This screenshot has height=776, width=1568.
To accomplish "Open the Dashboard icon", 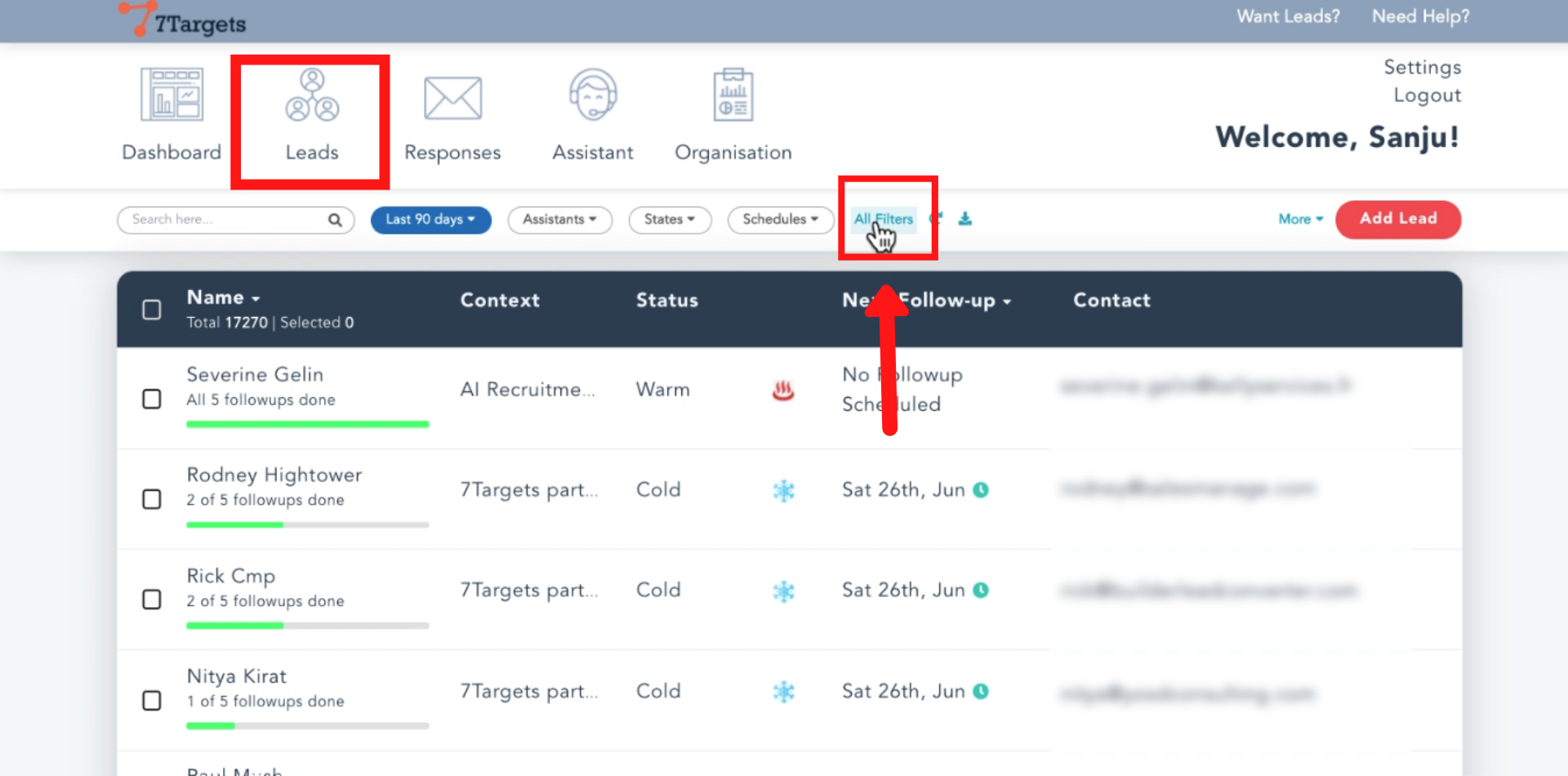I will (x=171, y=96).
